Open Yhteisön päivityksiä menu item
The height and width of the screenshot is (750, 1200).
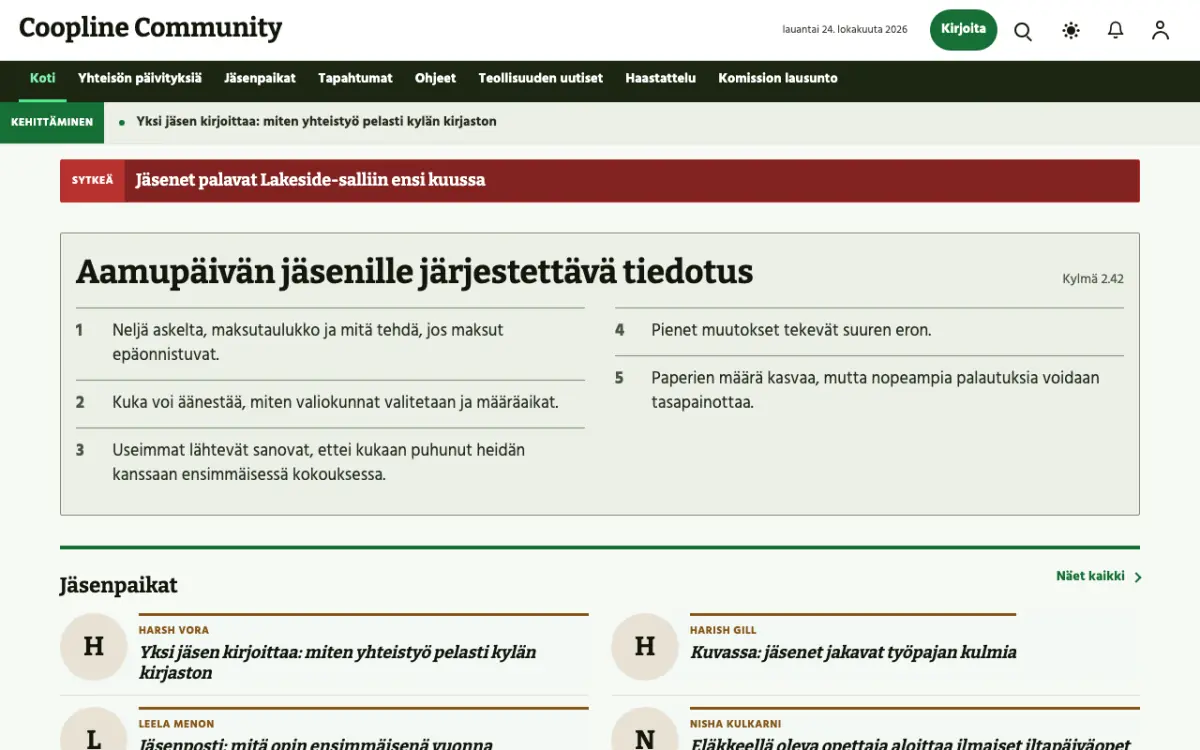point(140,78)
